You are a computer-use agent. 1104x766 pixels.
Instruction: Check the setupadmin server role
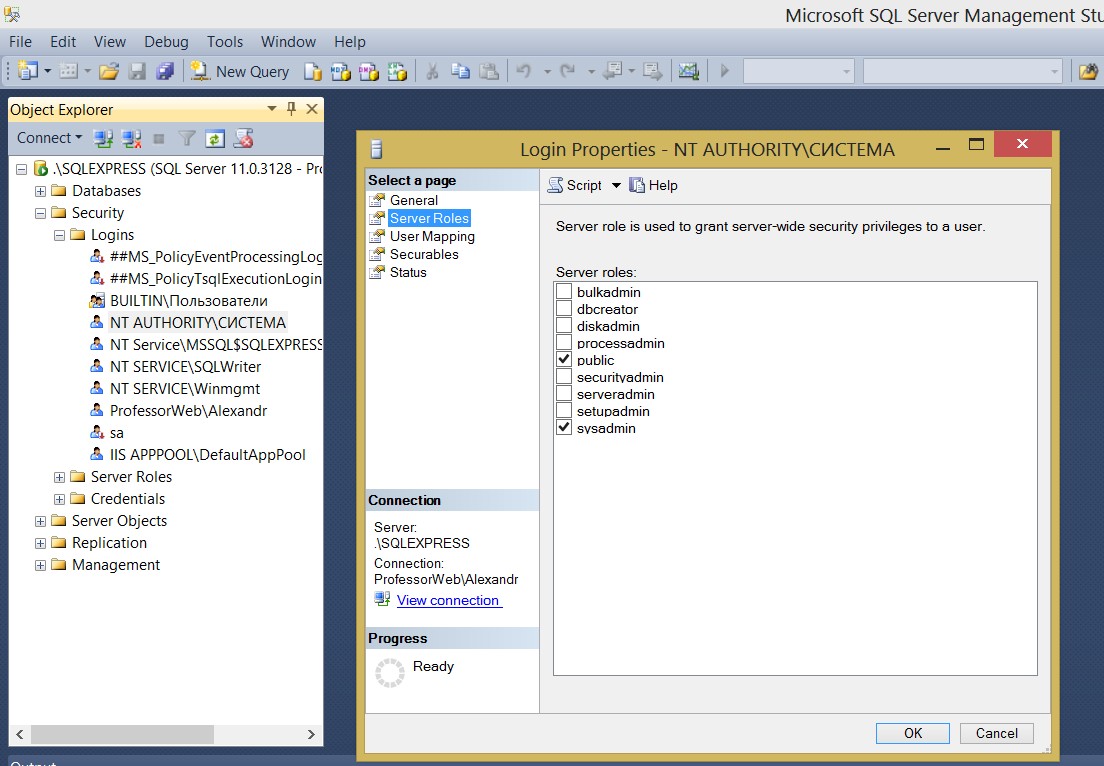[564, 410]
